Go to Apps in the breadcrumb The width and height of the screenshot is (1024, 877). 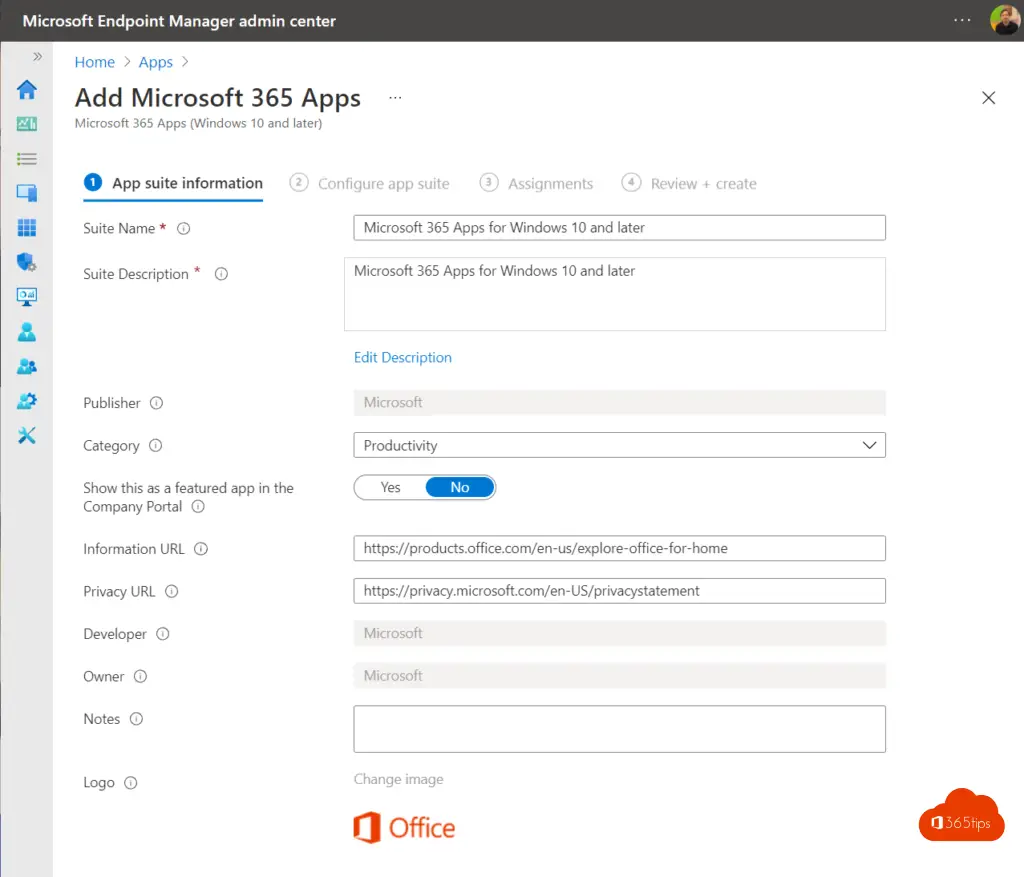(x=155, y=62)
